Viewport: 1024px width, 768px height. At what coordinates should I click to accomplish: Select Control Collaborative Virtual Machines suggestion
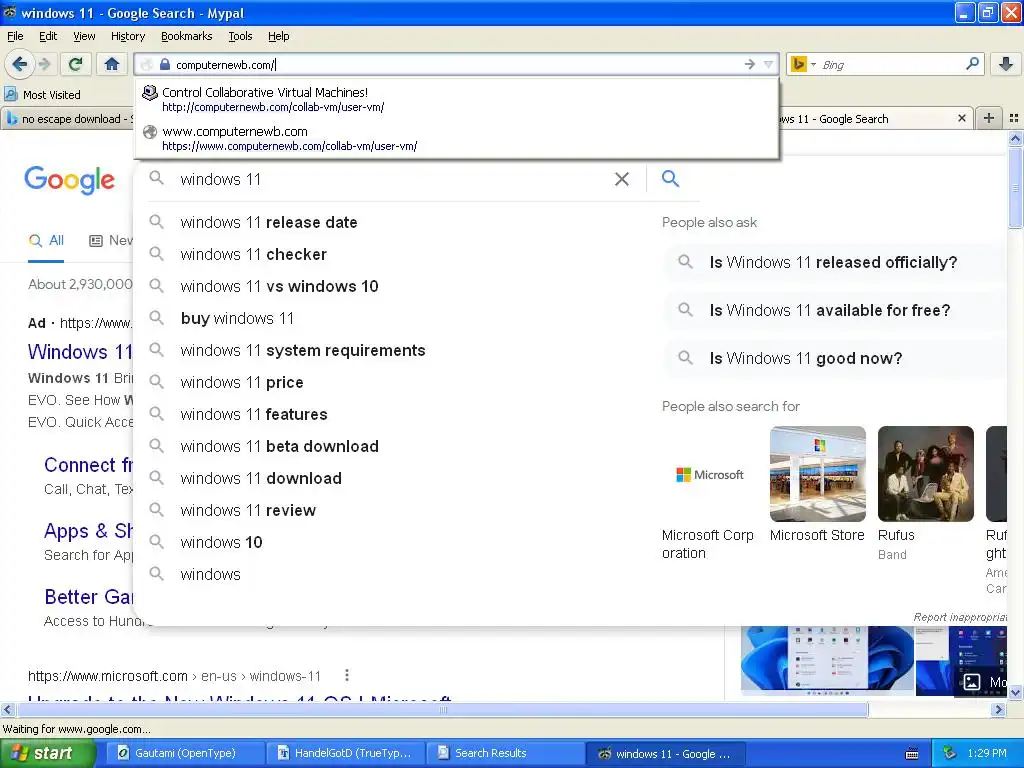point(457,99)
